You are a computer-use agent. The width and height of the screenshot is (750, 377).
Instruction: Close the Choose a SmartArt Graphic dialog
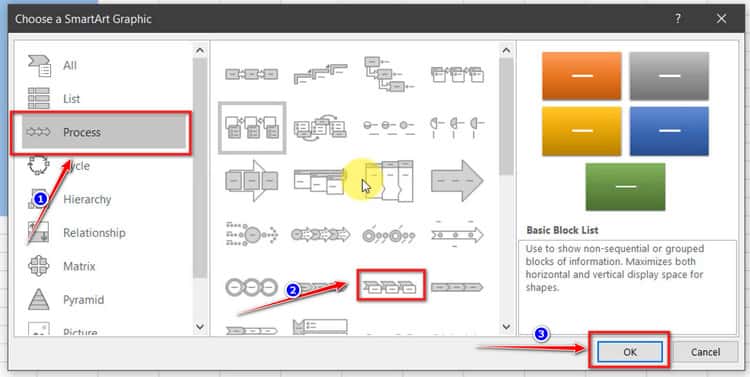(x=721, y=19)
